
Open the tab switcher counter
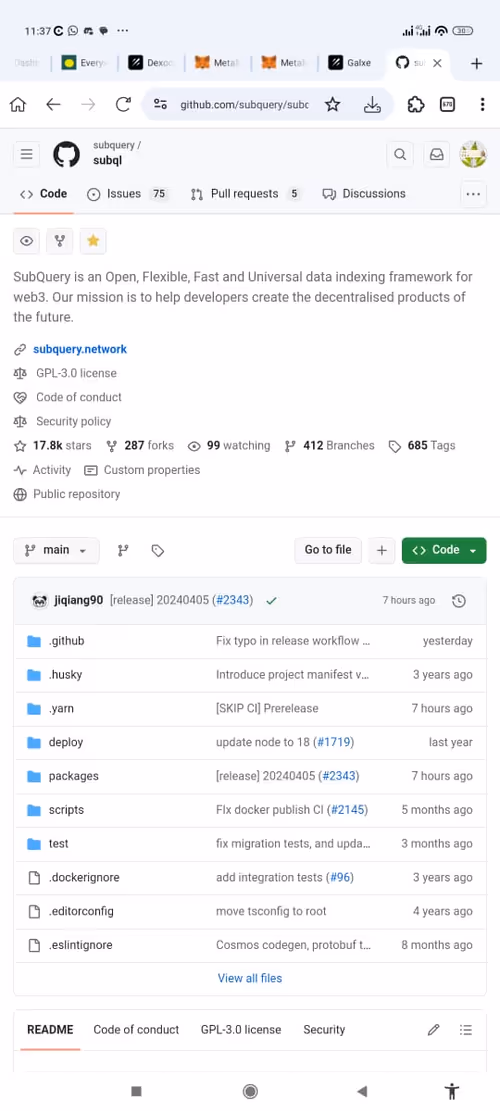coord(447,105)
